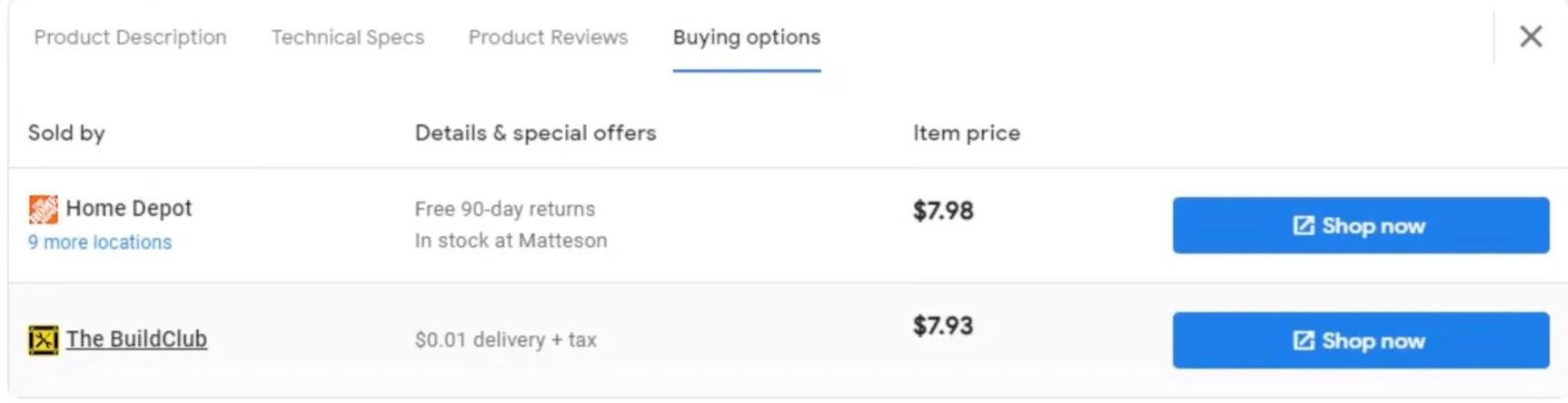
Task: Click the Sold by column header
Action: pyautogui.click(x=66, y=133)
